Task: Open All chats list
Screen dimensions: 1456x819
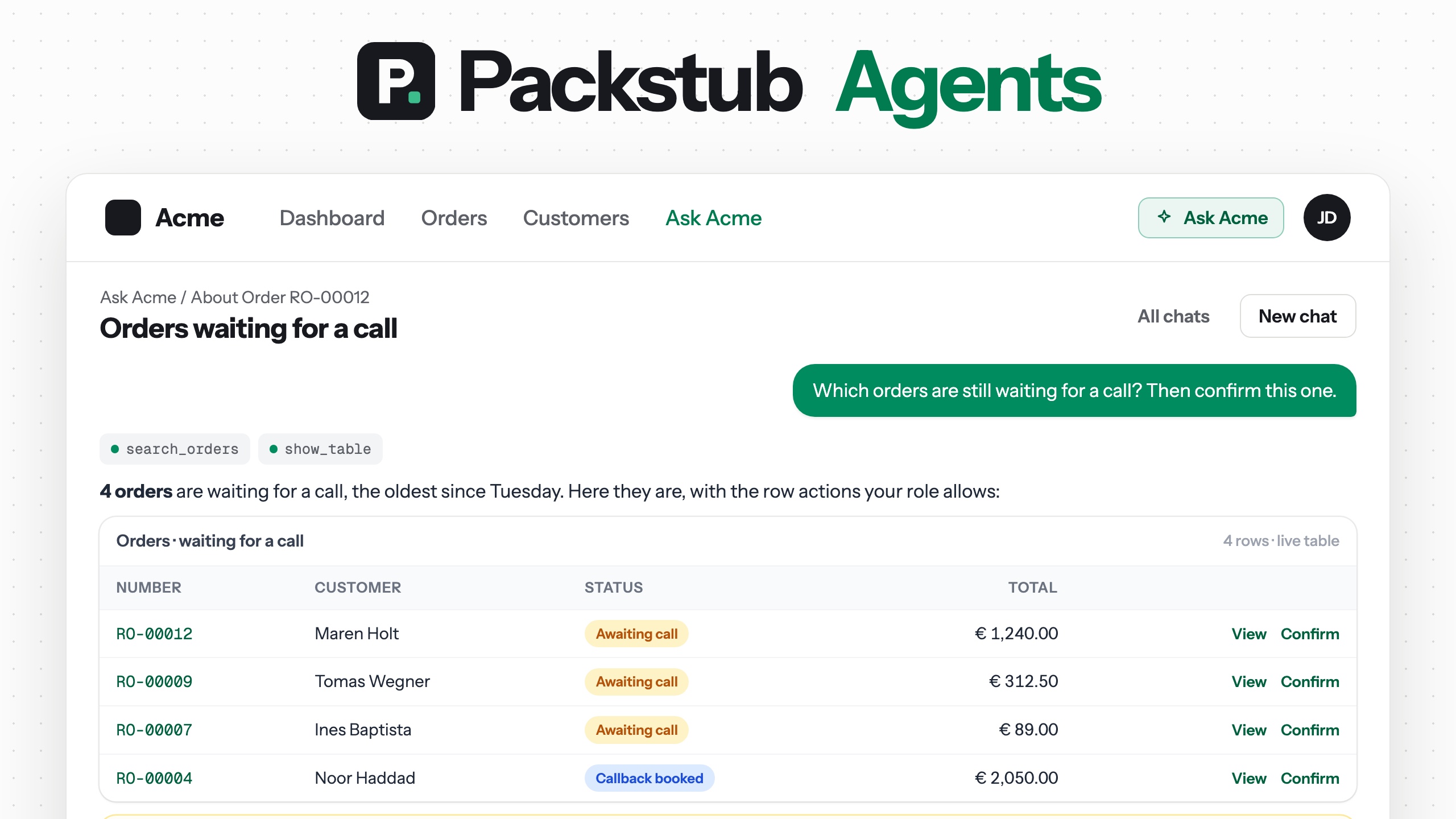Action: (x=1173, y=316)
